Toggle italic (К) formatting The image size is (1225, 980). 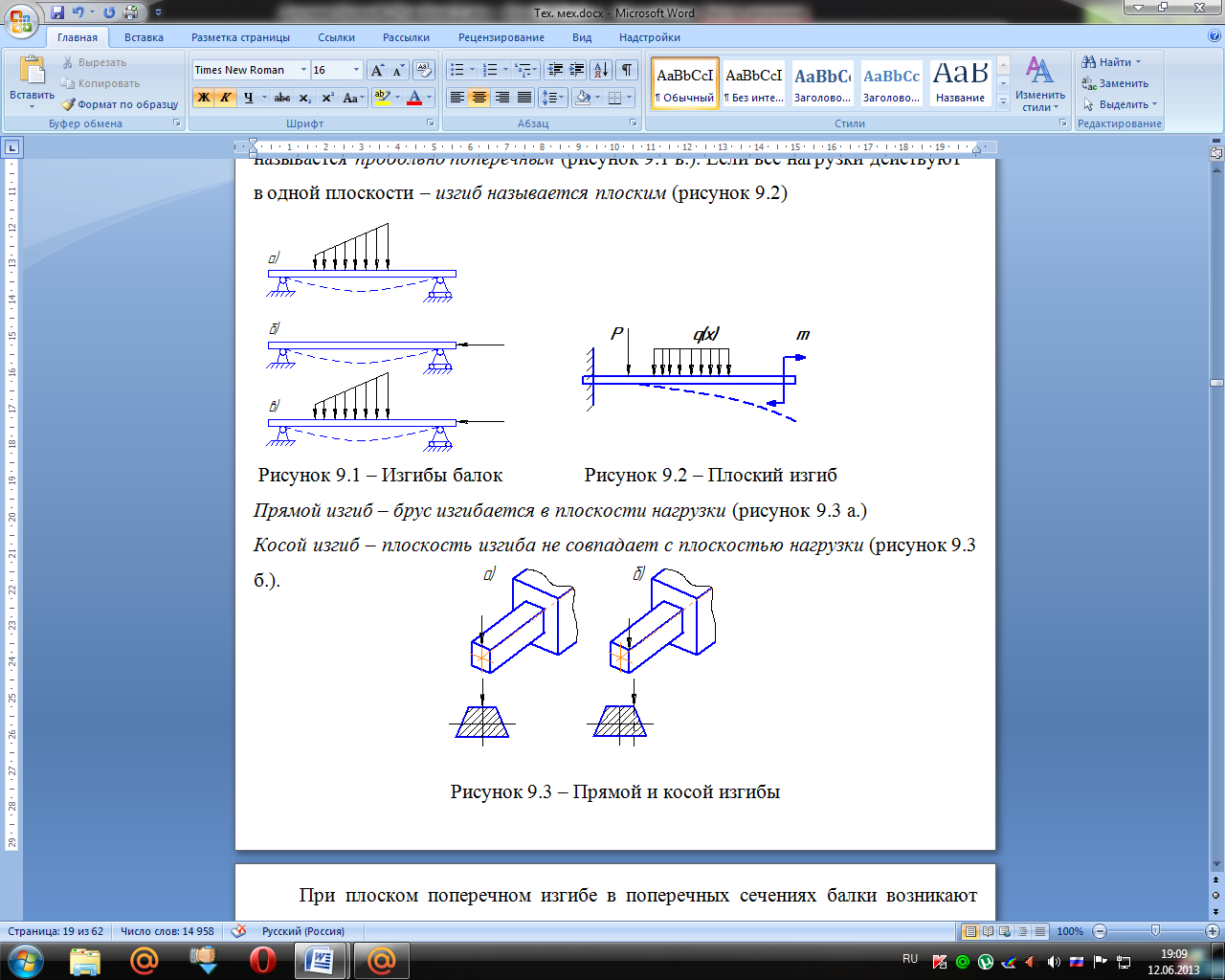[225, 98]
